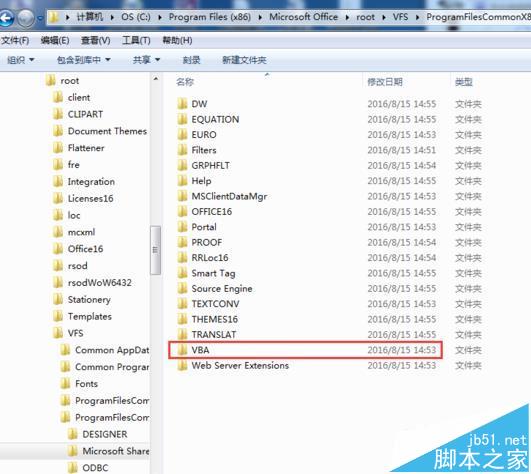Screen dimensions: 531x474
Task: Open the 包含到库中 dropdown
Action: click(84, 60)
